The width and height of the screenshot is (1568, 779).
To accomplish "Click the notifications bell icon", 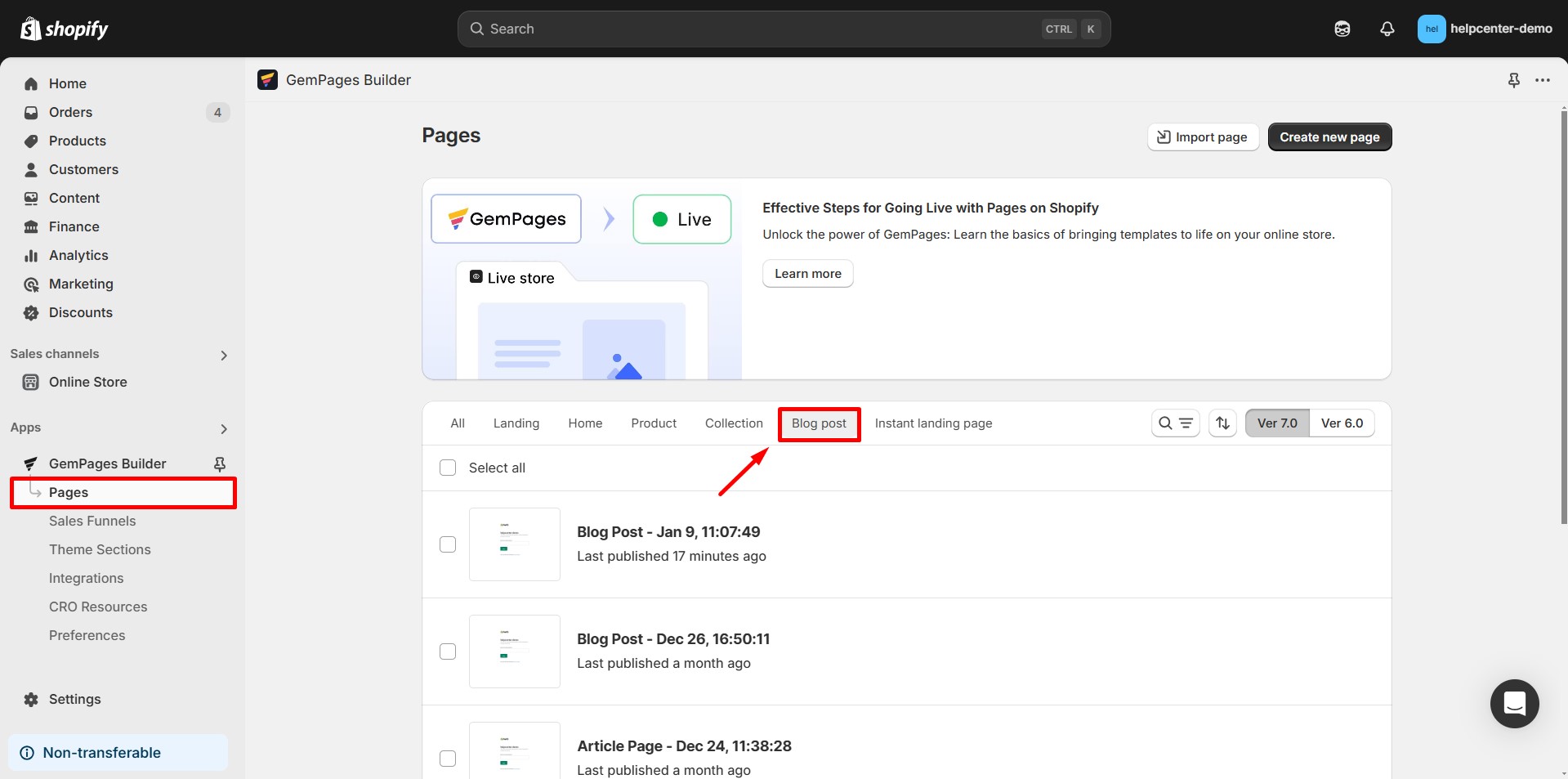I will [x=1387, y=29].
